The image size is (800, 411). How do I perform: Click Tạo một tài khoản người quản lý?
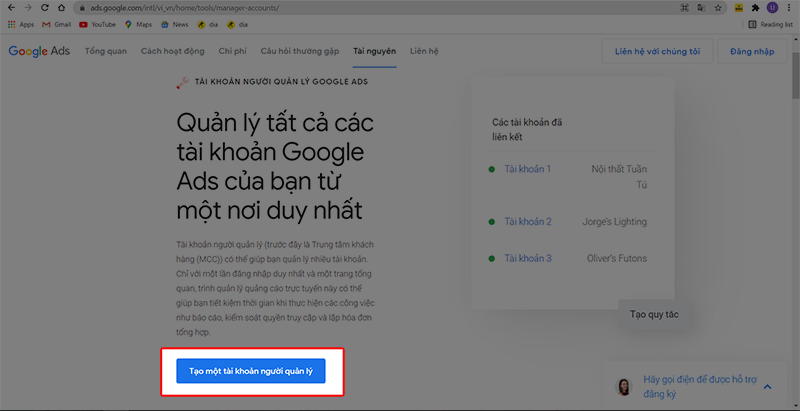point(251,370)
